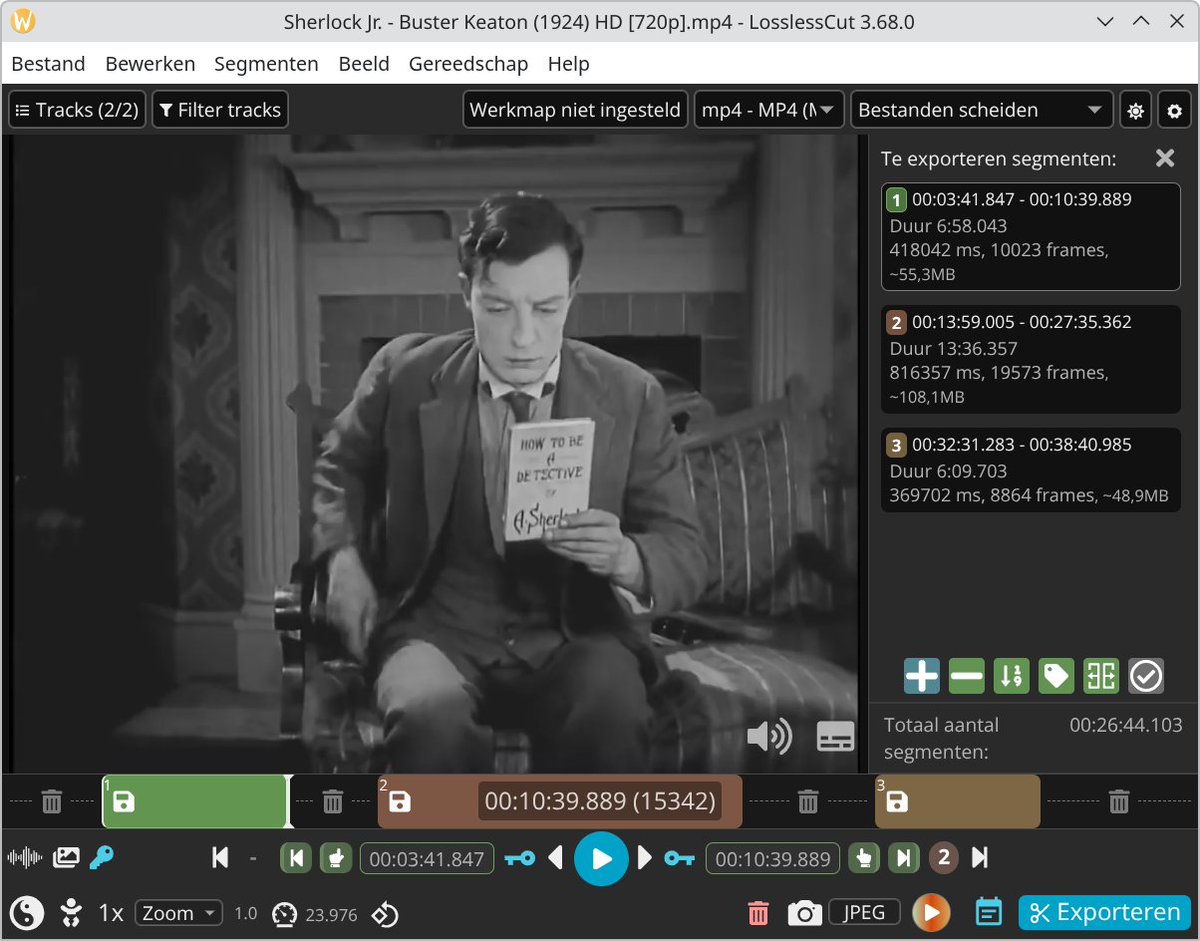Seek to the previous keyframe

pyautogui.click(x=519, y=858)
